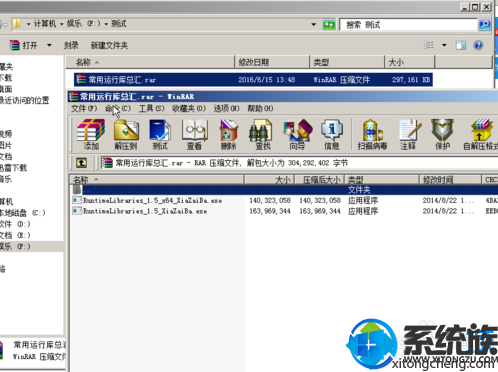The image size is (498, 372).
Task: Sort Explorer list by 大小 column
Action: (x=410, y=62)
